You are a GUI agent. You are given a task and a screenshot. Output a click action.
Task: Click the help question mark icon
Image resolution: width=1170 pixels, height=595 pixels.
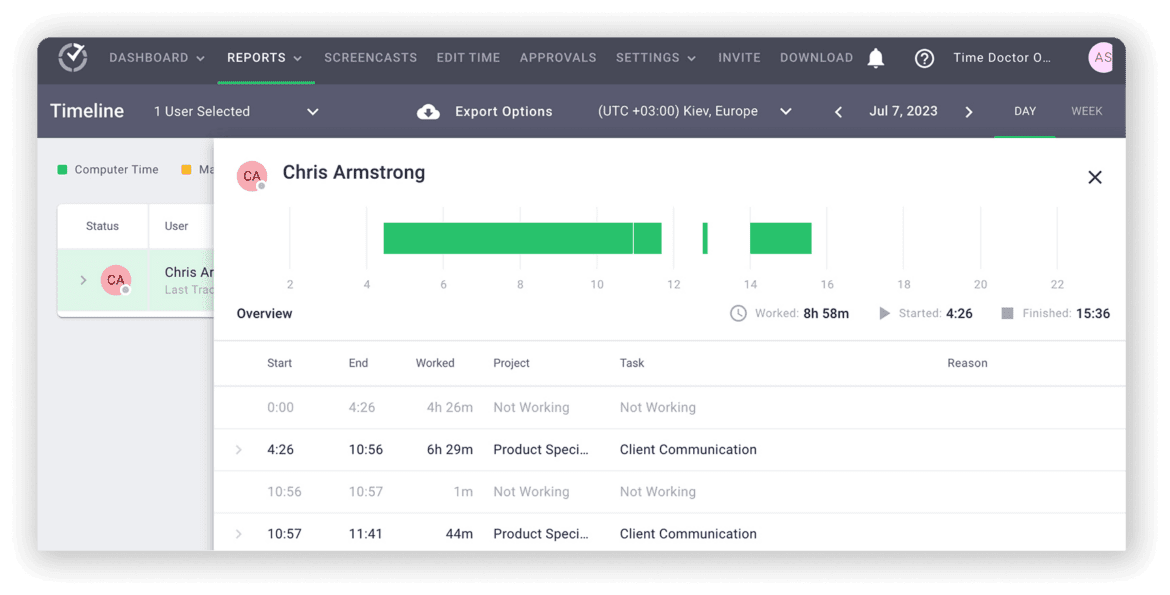(924, 58)
